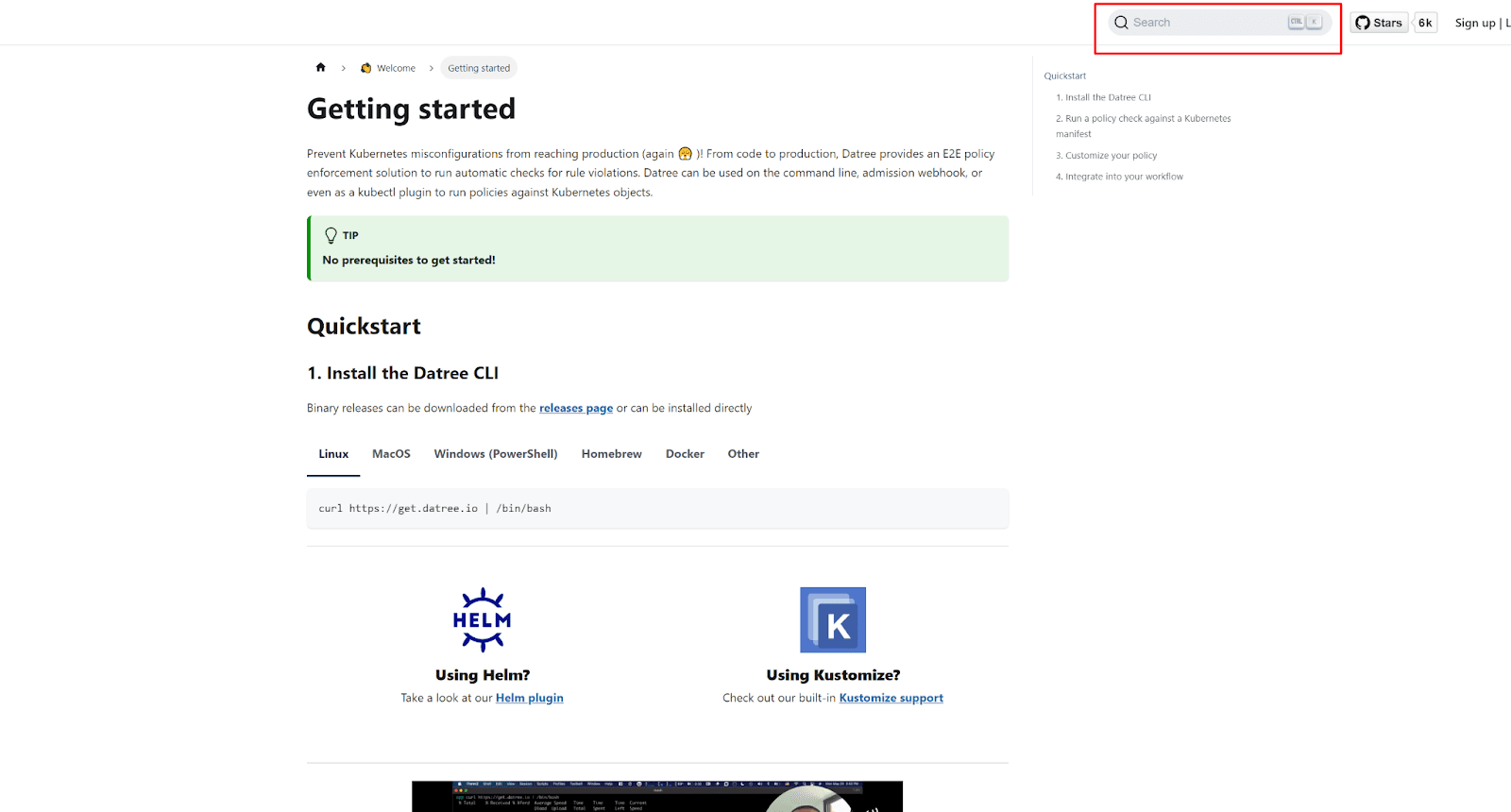Switch to the Docker tab
The width and height of the screenshot is (1511, 812).
point(685,454)
